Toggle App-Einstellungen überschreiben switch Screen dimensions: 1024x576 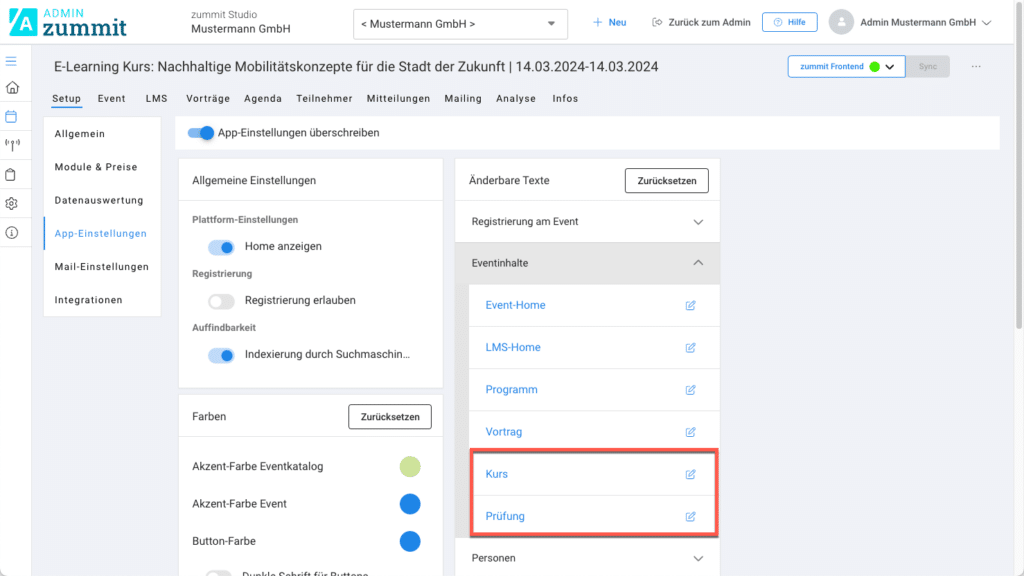[201, 132]
